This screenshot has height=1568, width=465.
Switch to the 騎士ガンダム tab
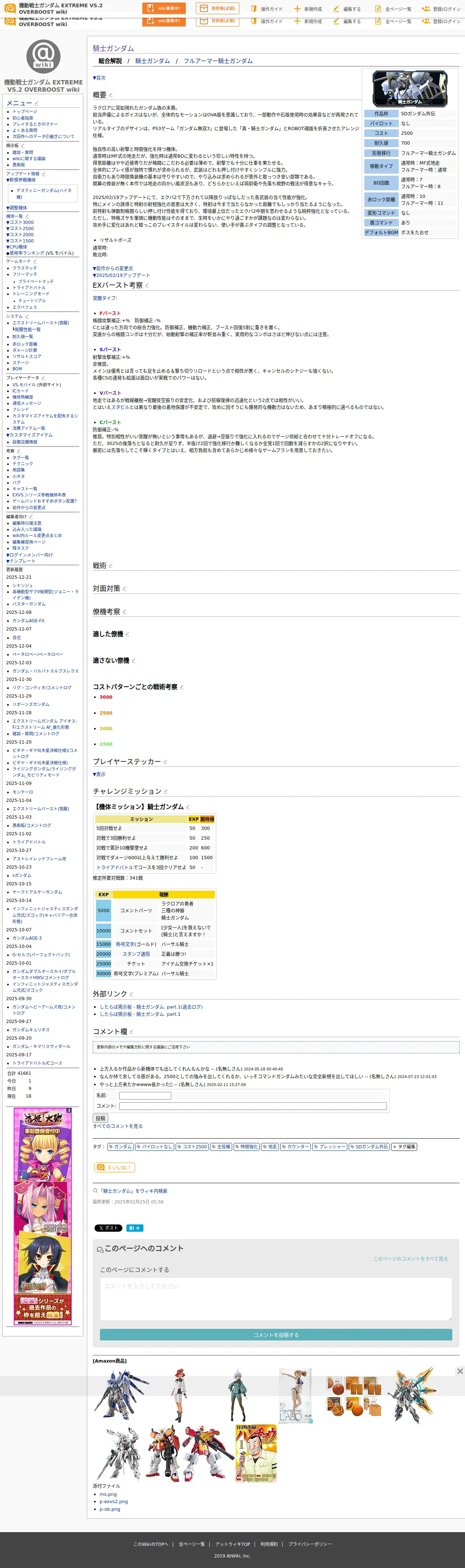[153, 61]
